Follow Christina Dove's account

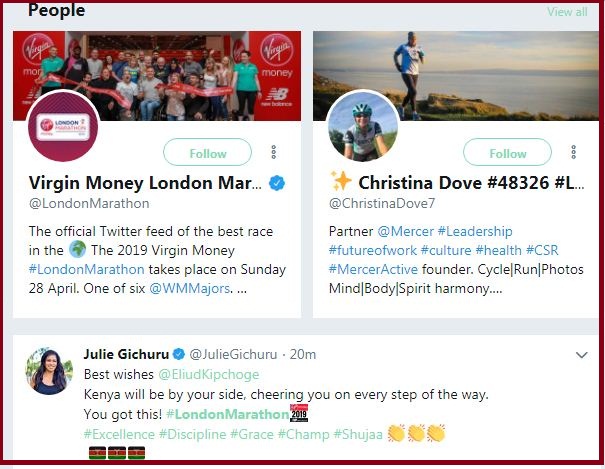pos(507,153)
